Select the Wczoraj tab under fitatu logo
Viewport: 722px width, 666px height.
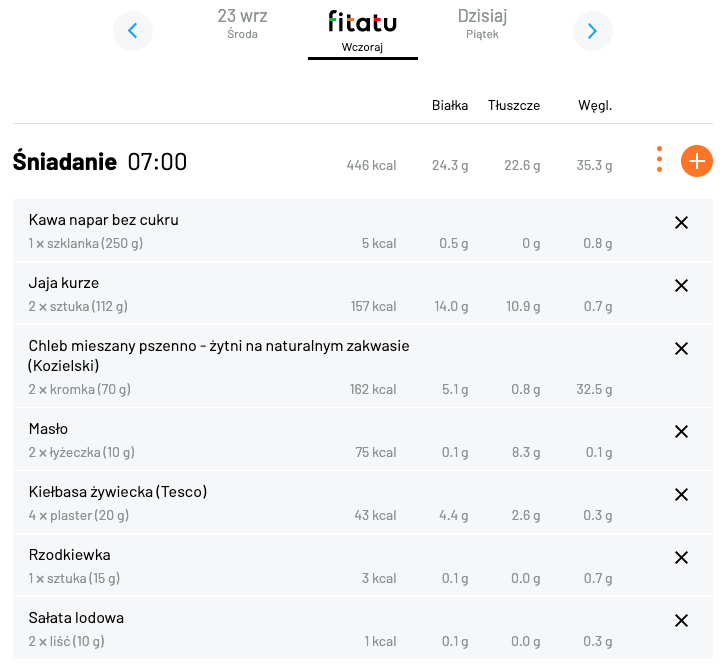tap(362, 32)
